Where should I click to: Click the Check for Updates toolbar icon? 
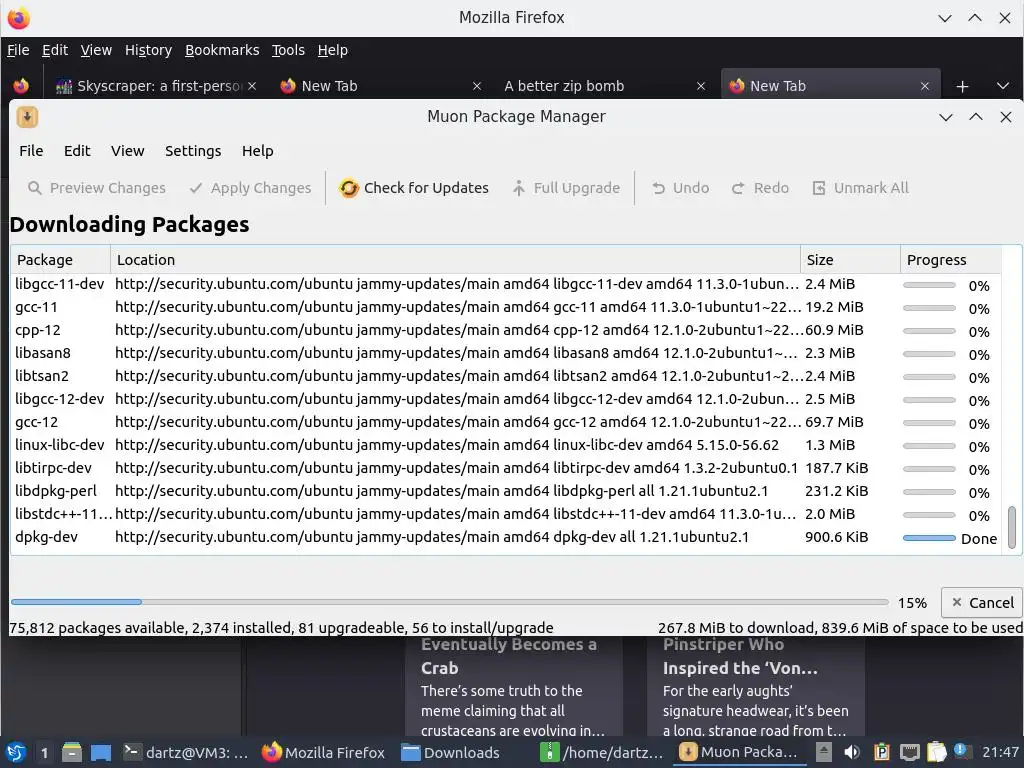349,188
